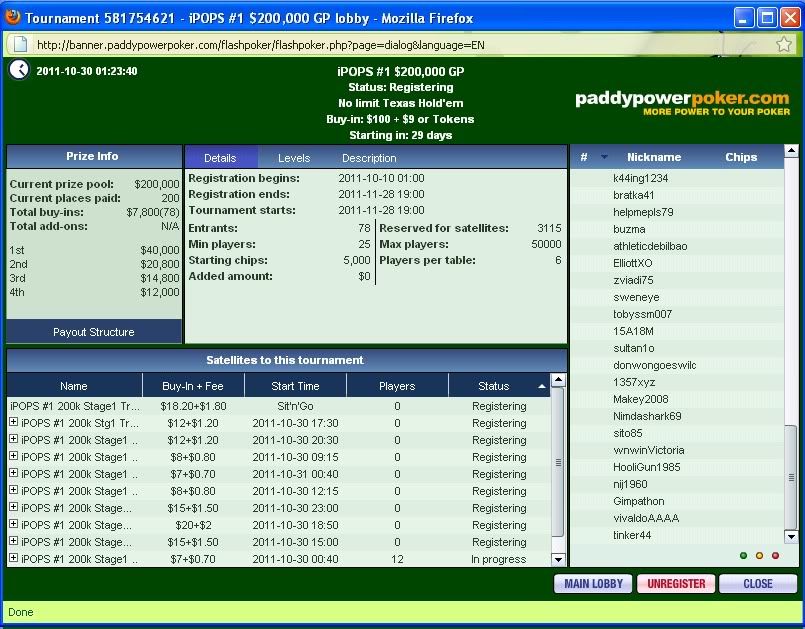
Task: Switch to the Details tab
Action: 220,158
